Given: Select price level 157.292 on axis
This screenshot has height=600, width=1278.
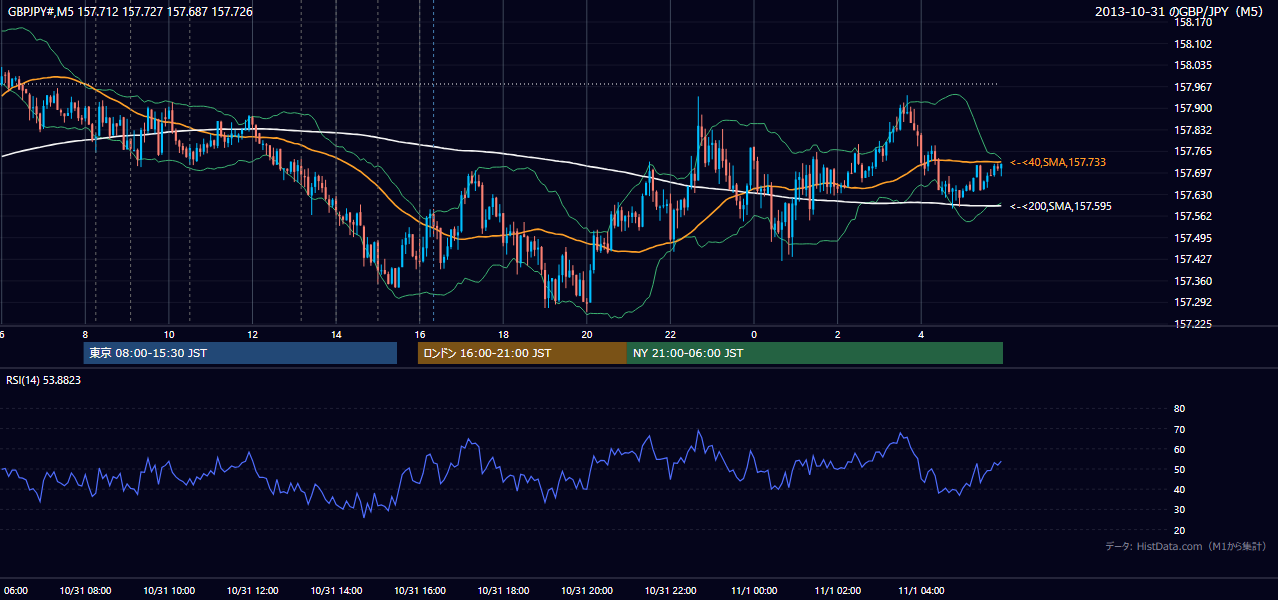Looking at the screenshot, I should [1192, 302].
